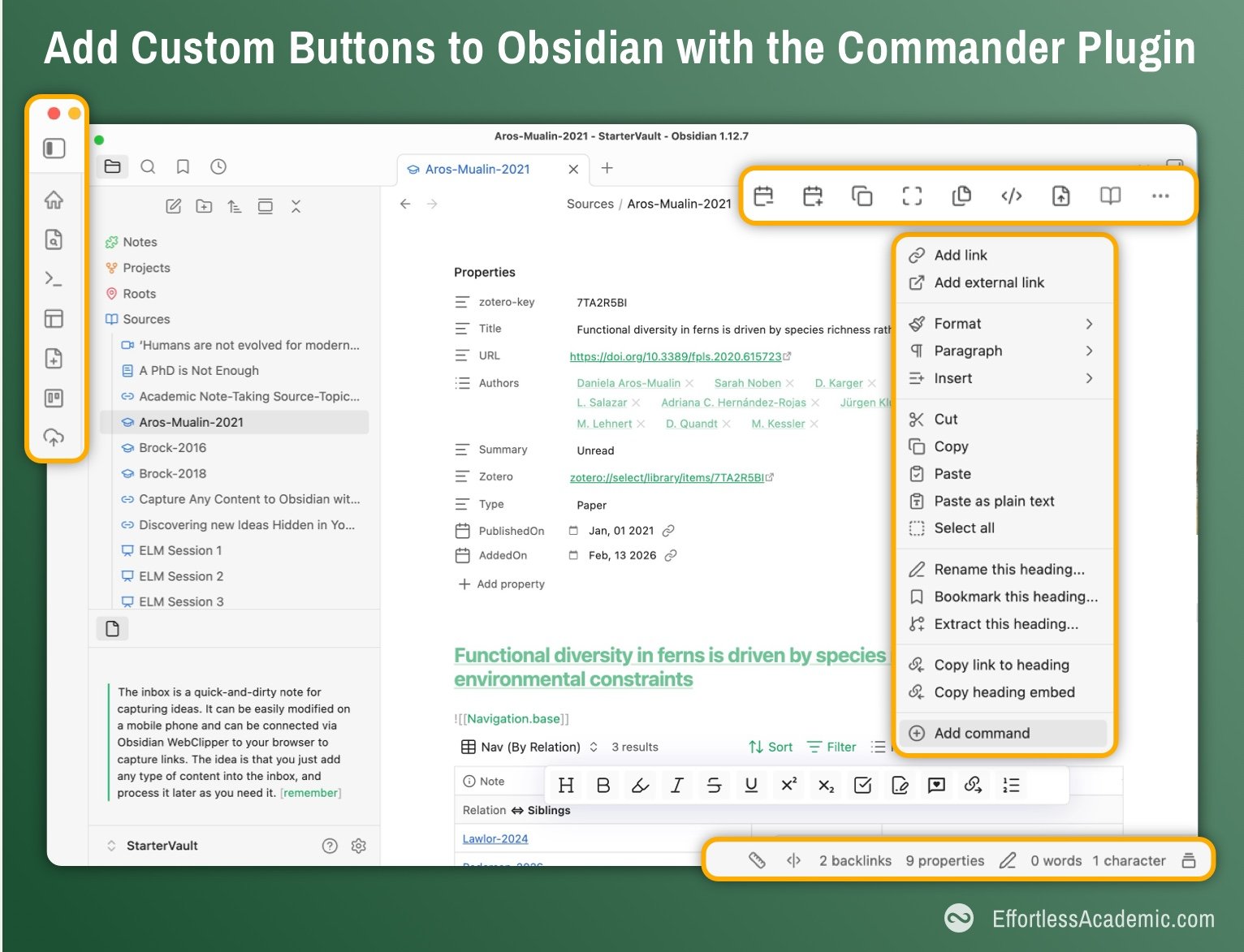This screenshot has height=952, width=1244.
Task: Click the calendar plus toolbar icon
Action: pyautogui.click(x=813, y=196)
